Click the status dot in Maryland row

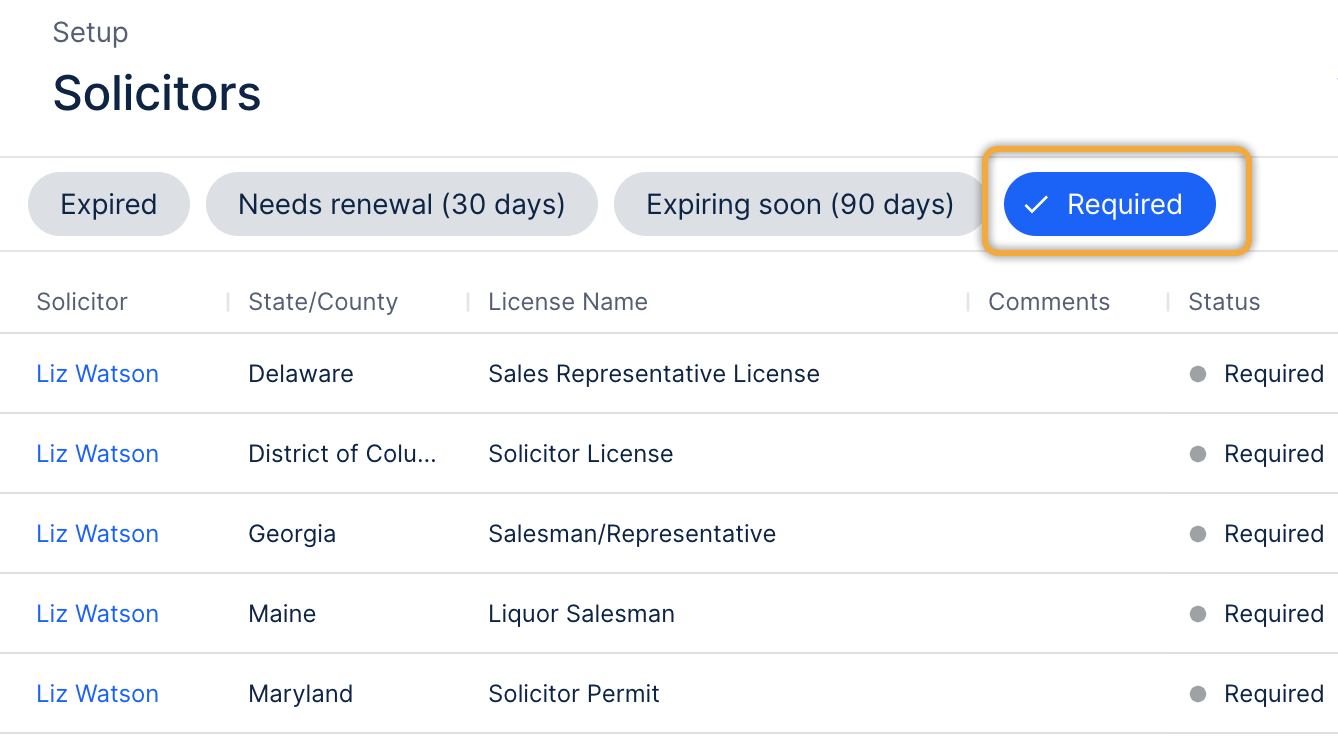pos(1198,694)
